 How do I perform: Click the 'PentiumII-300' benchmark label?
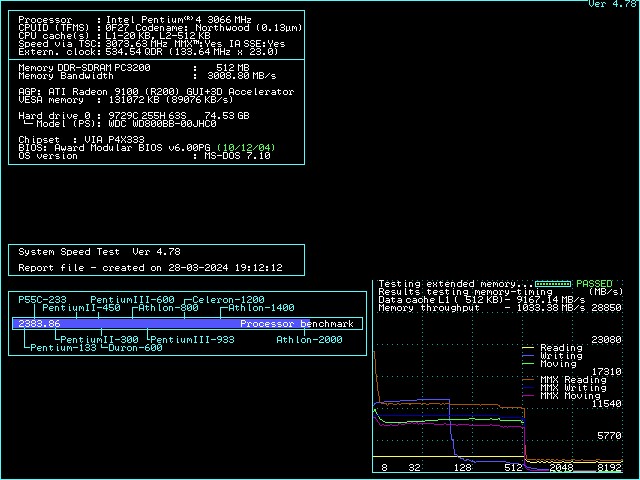coord(99,340)
